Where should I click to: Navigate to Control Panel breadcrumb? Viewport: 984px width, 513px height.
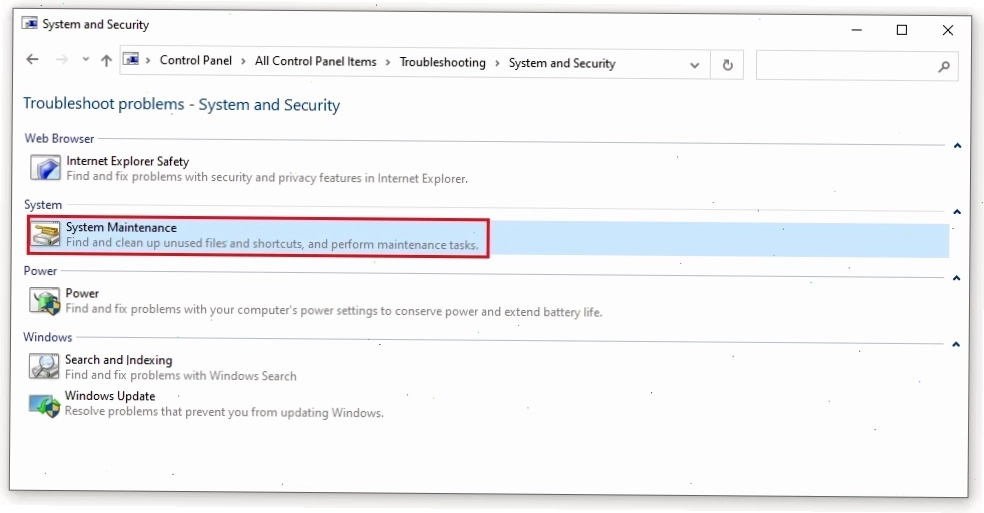pyautogui.click(x=196, y=60)
